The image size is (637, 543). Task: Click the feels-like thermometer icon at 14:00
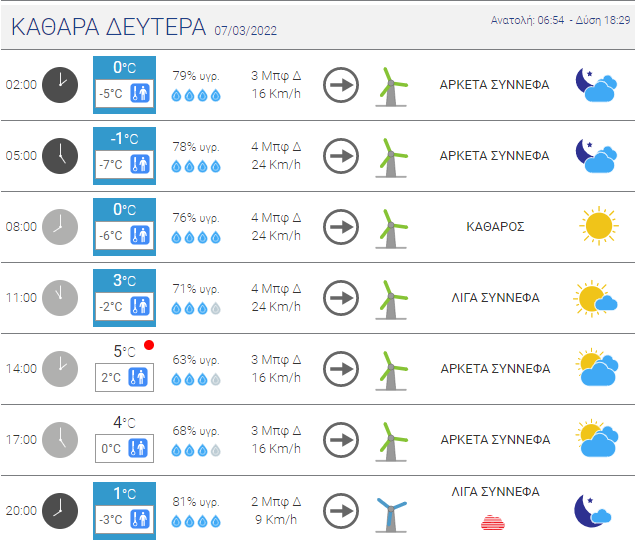[138, 377]
